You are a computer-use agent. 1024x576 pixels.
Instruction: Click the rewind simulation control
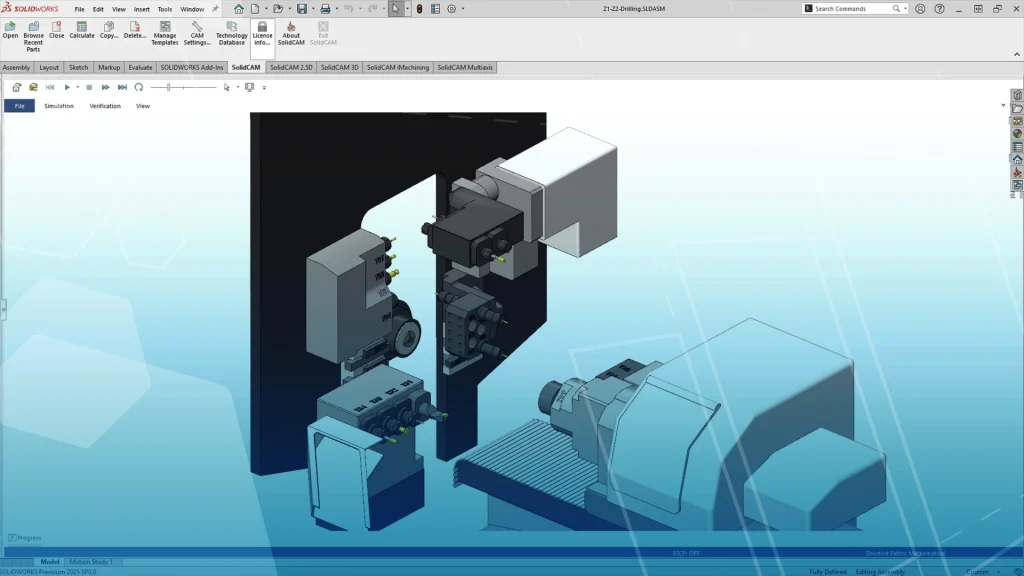coord(50,87)
